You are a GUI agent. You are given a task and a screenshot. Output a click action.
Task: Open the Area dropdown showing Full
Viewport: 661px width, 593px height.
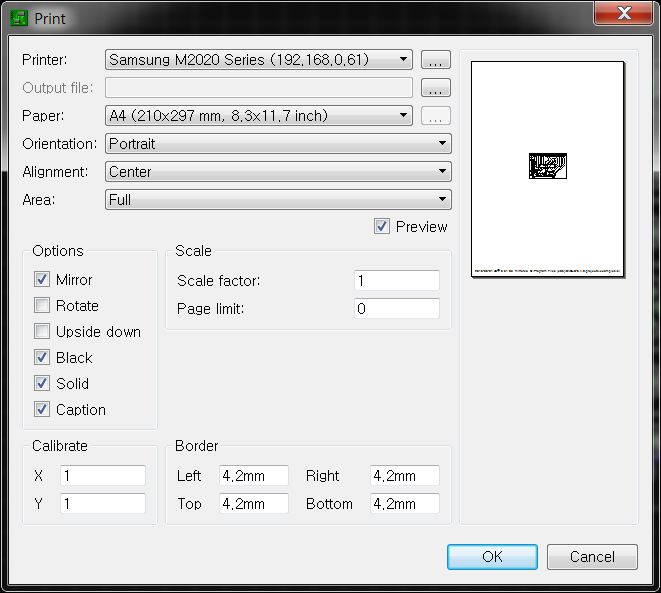click(x=278, y=199)
